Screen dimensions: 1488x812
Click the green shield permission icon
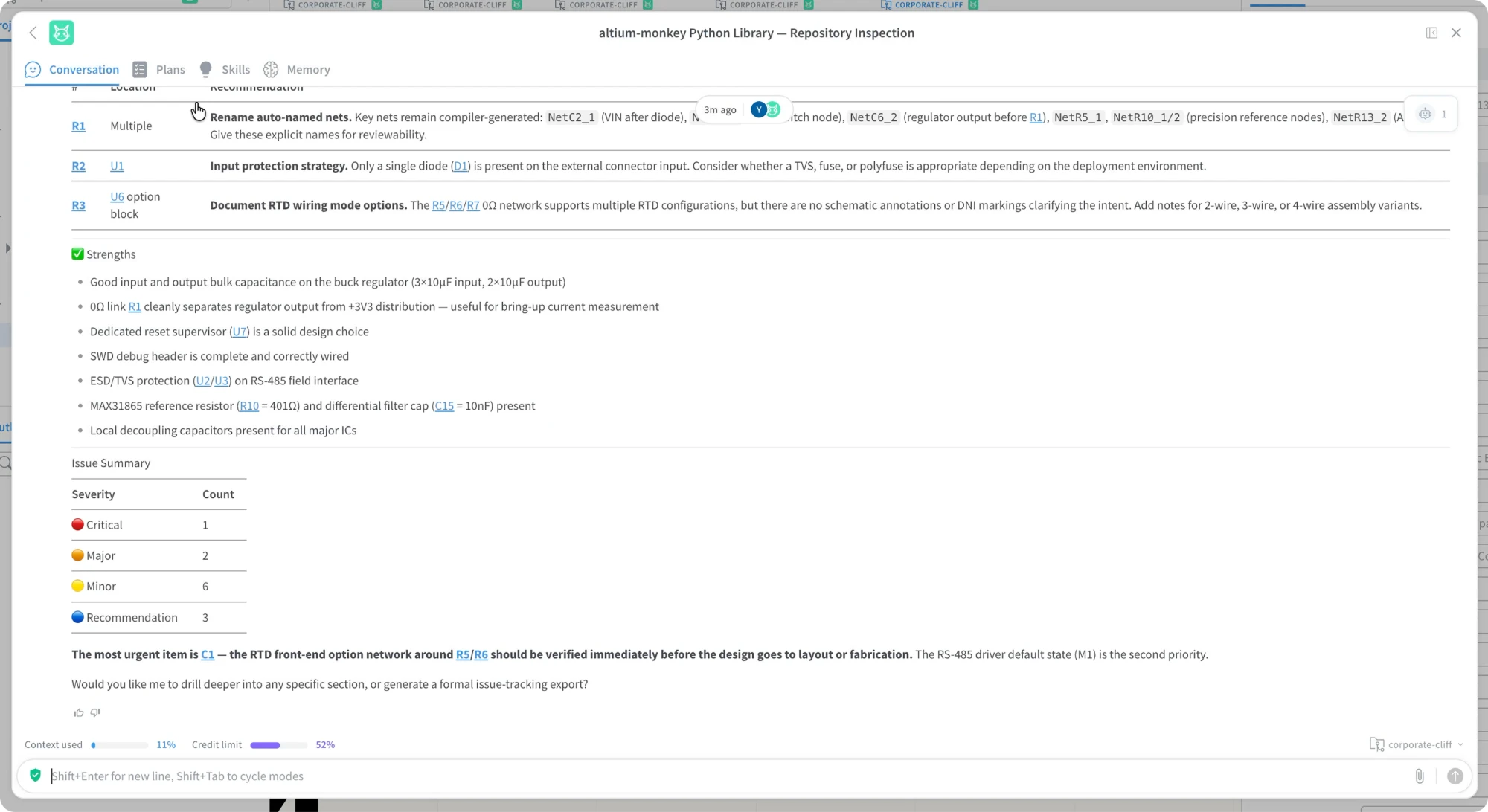pyautogui.click(x=35, y=776)
